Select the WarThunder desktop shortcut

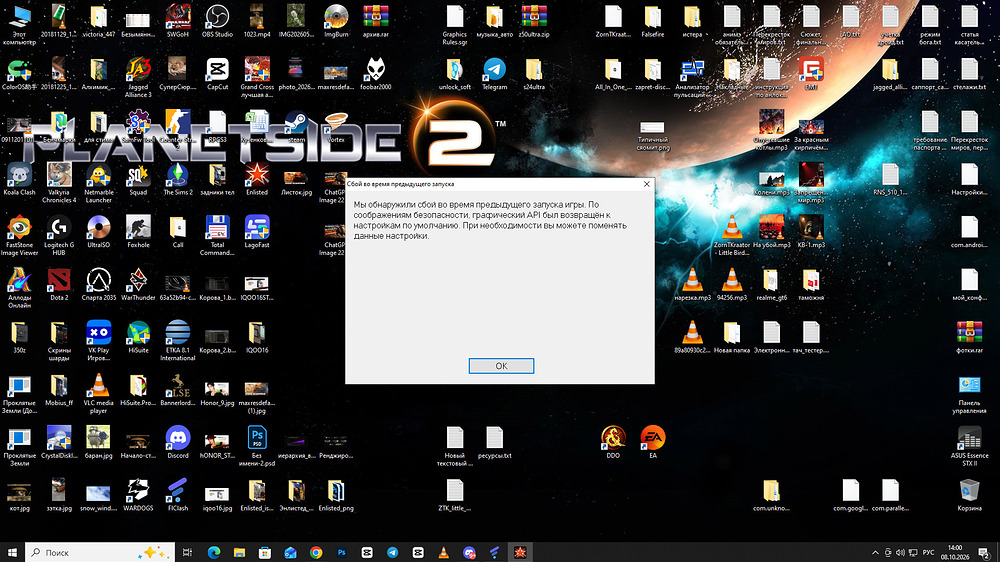coord(138,285)
